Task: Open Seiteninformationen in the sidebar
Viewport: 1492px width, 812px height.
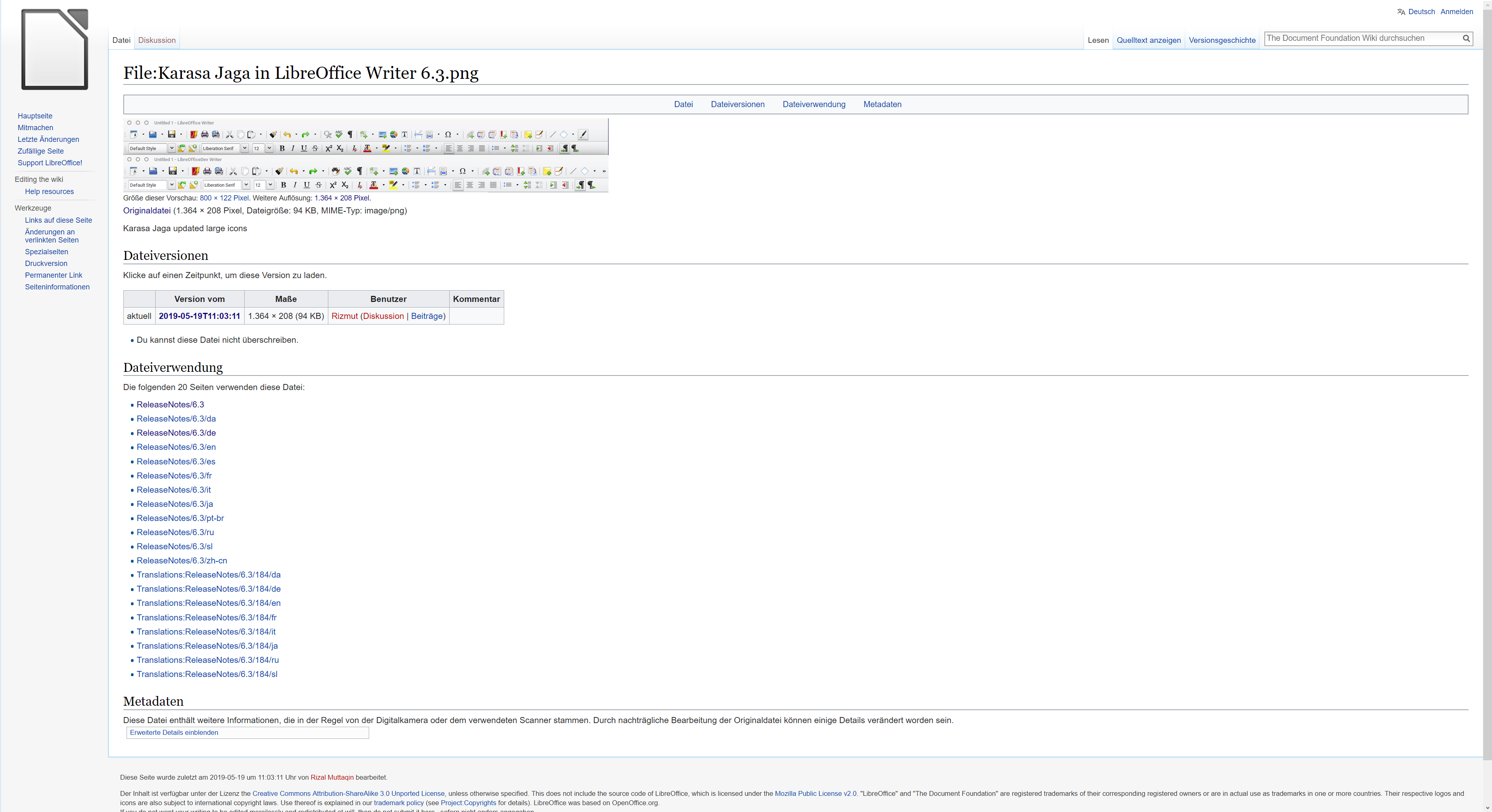Action: (57, 287)
